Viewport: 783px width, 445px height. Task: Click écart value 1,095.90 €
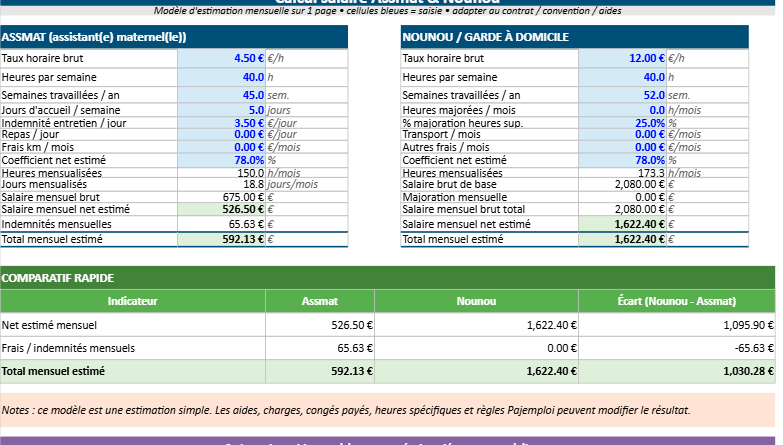tap(677, 325)
